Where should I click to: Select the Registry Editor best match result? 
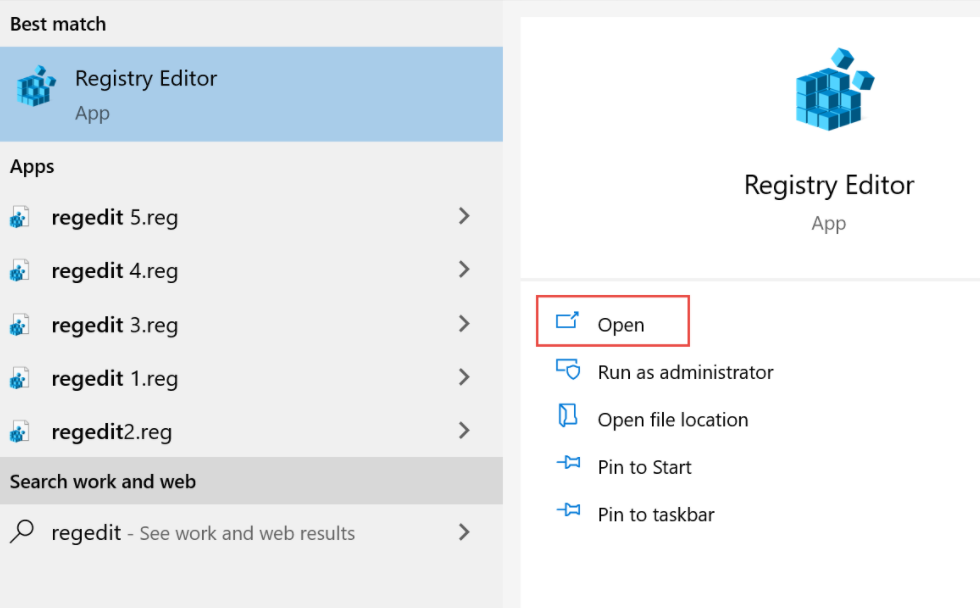point(251,94)
